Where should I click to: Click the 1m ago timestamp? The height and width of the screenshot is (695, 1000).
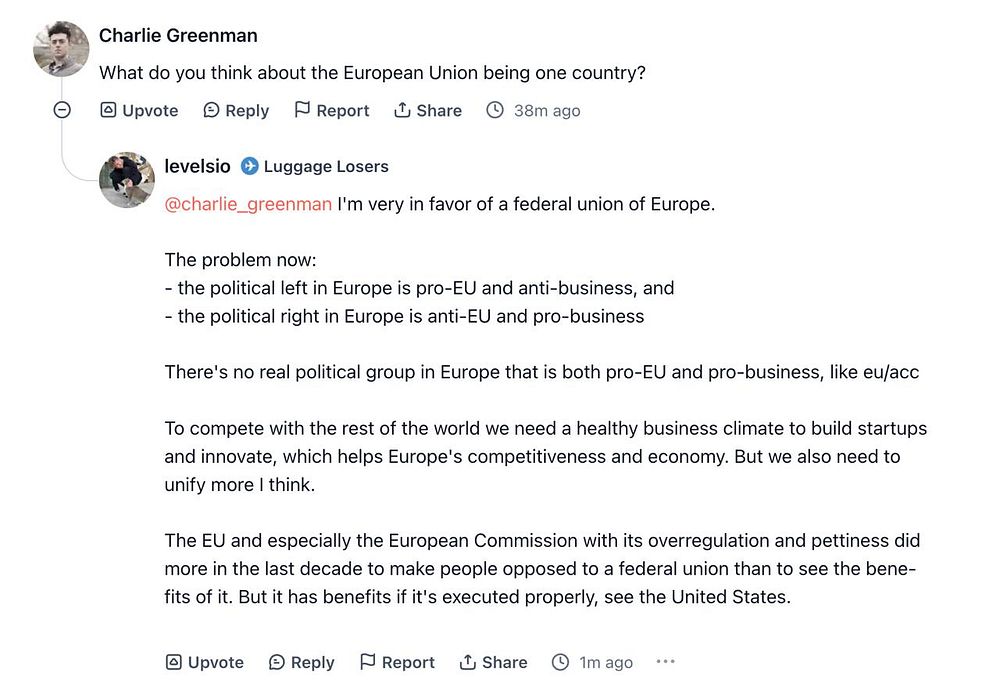tap(606, 662)
